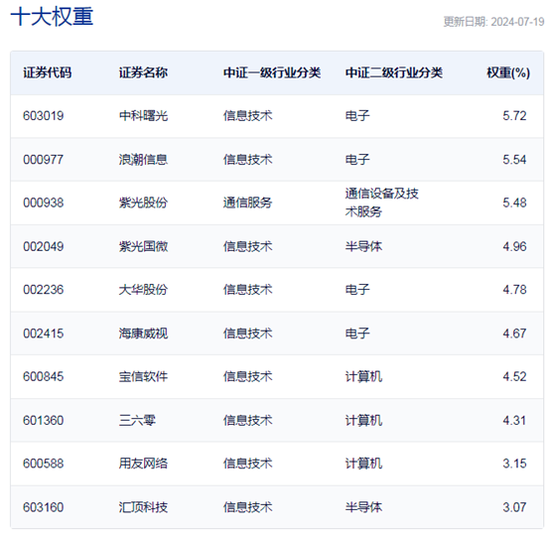
Task: Click the 通信设备及技术服务 cell
Action: pos(382,202)
